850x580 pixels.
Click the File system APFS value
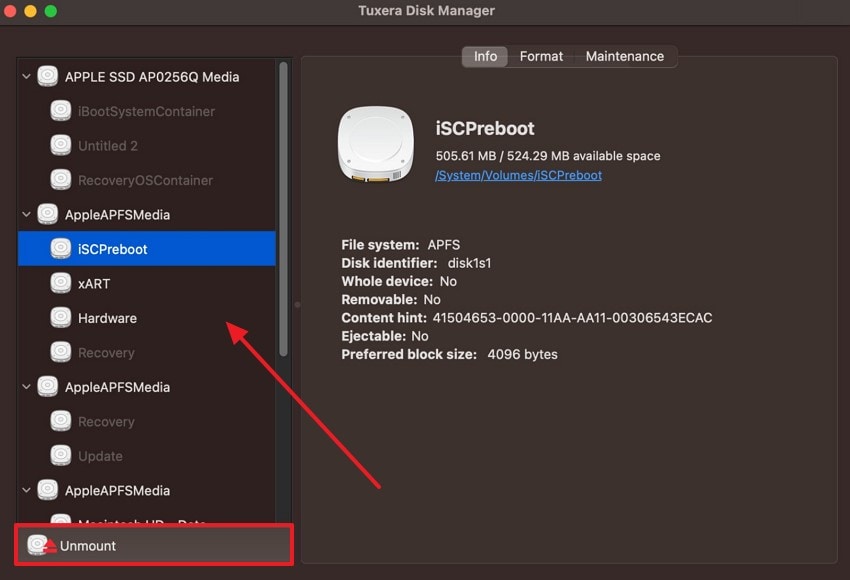443,245
